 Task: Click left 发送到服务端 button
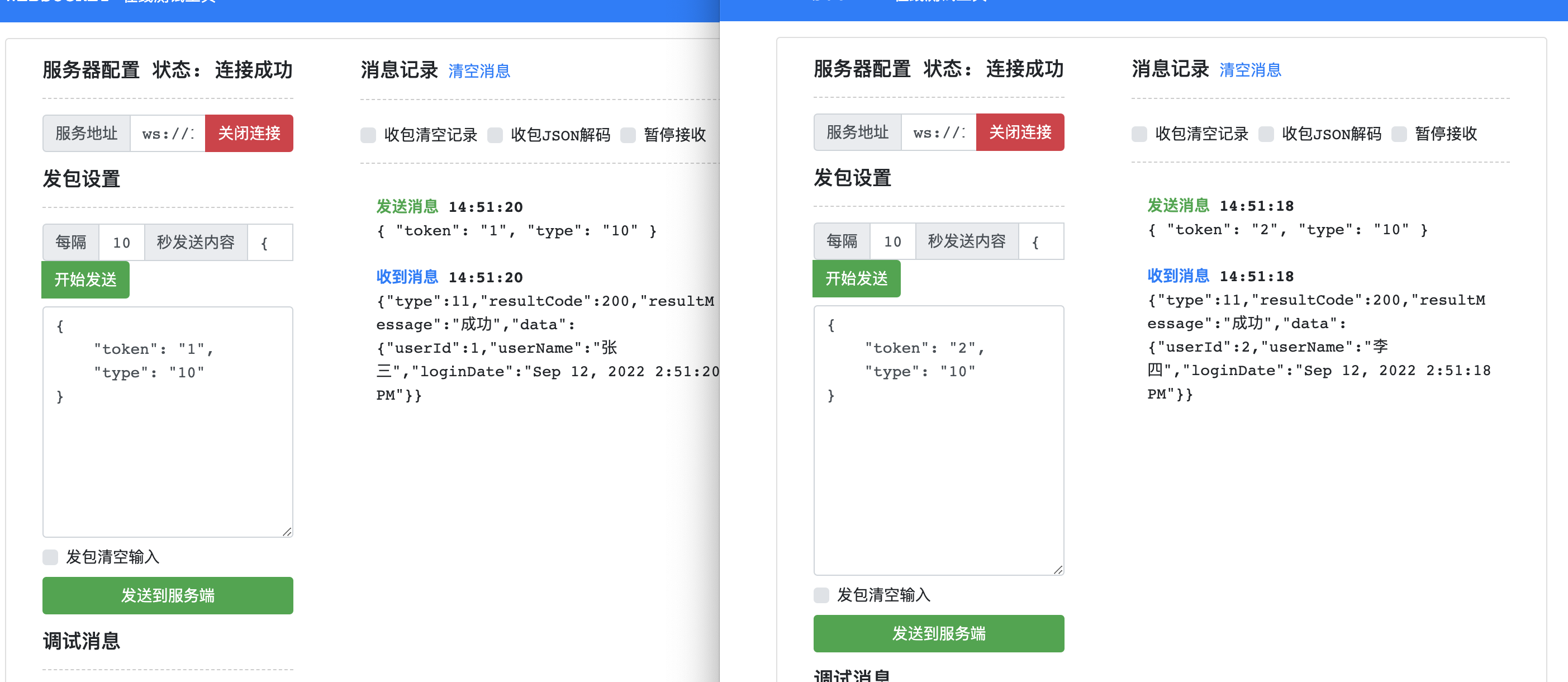click(x=168, y=595)
